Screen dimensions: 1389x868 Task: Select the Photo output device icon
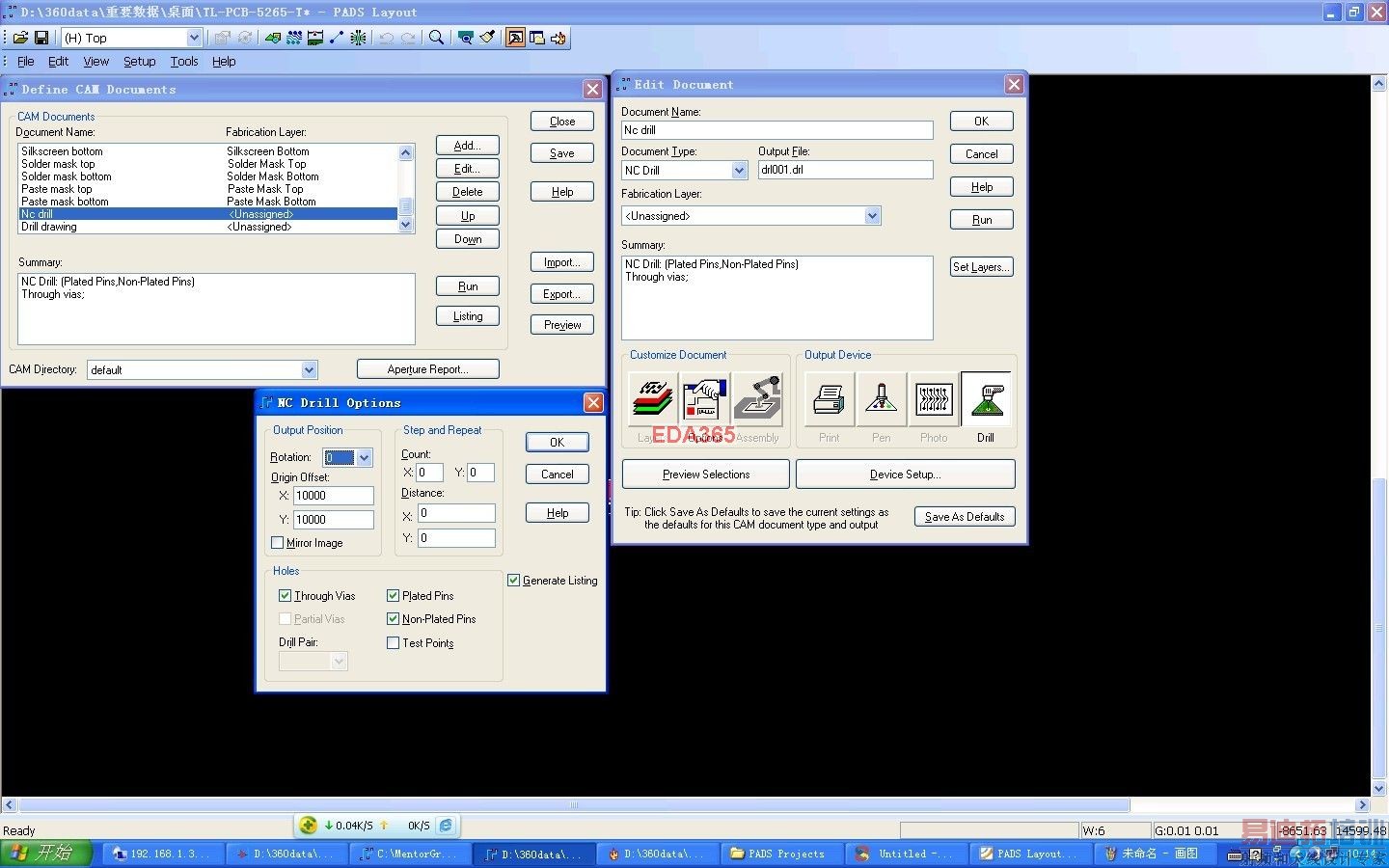[x=933, y=399]
